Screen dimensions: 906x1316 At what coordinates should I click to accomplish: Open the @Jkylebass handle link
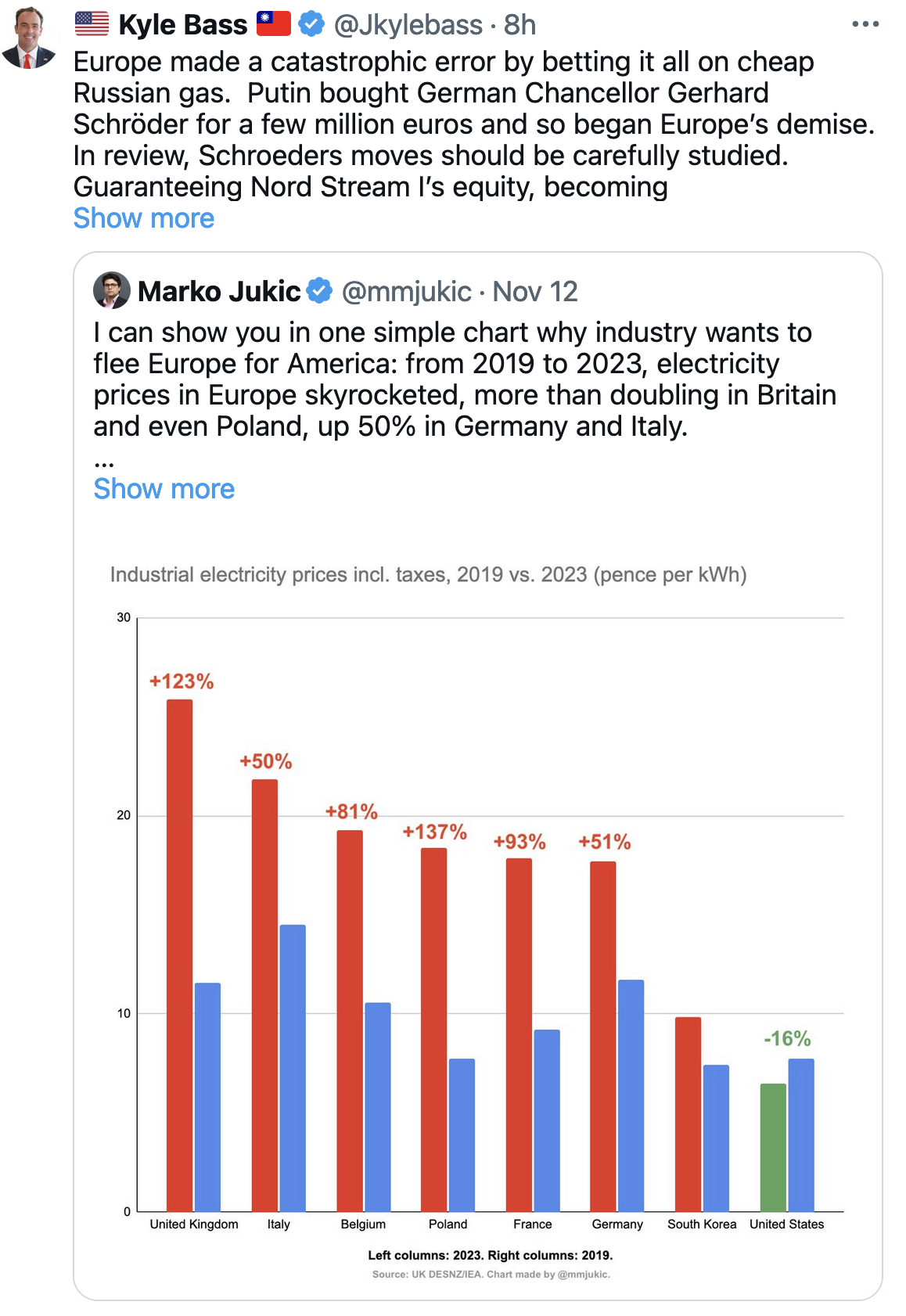click(408, 25)
